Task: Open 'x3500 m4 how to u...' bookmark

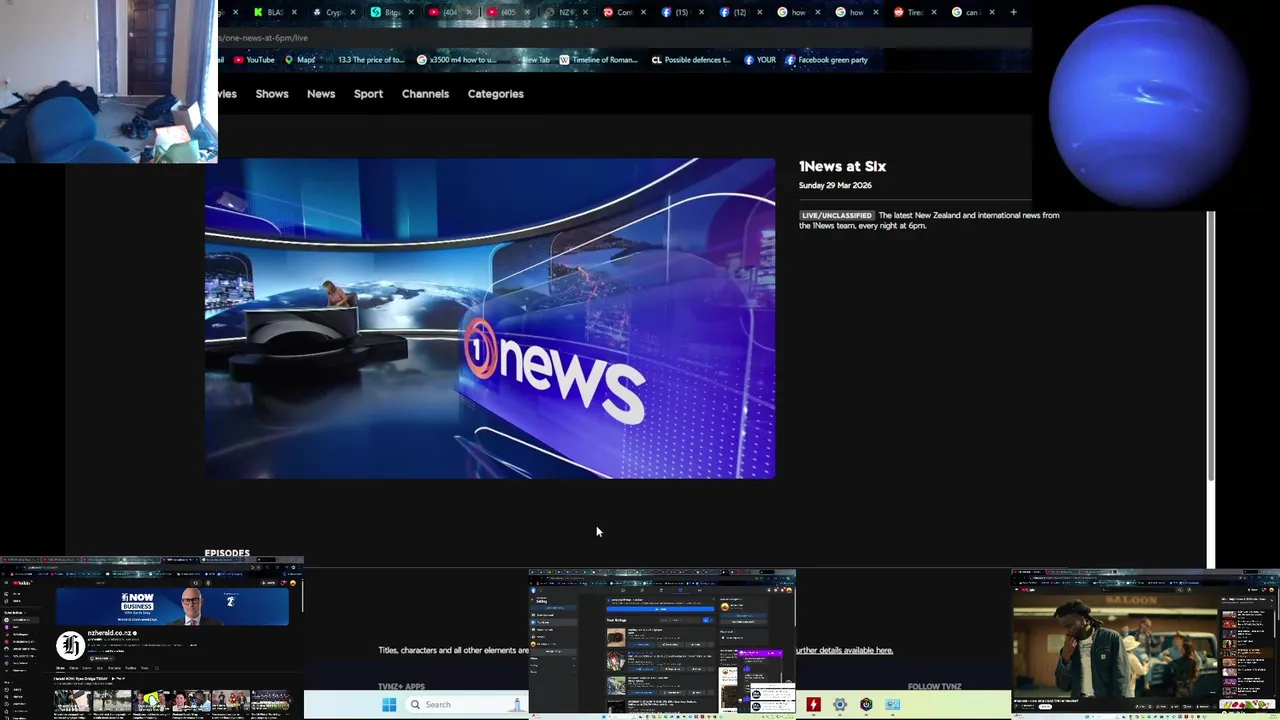Action: pyautogui.click(x=456, y=60)
